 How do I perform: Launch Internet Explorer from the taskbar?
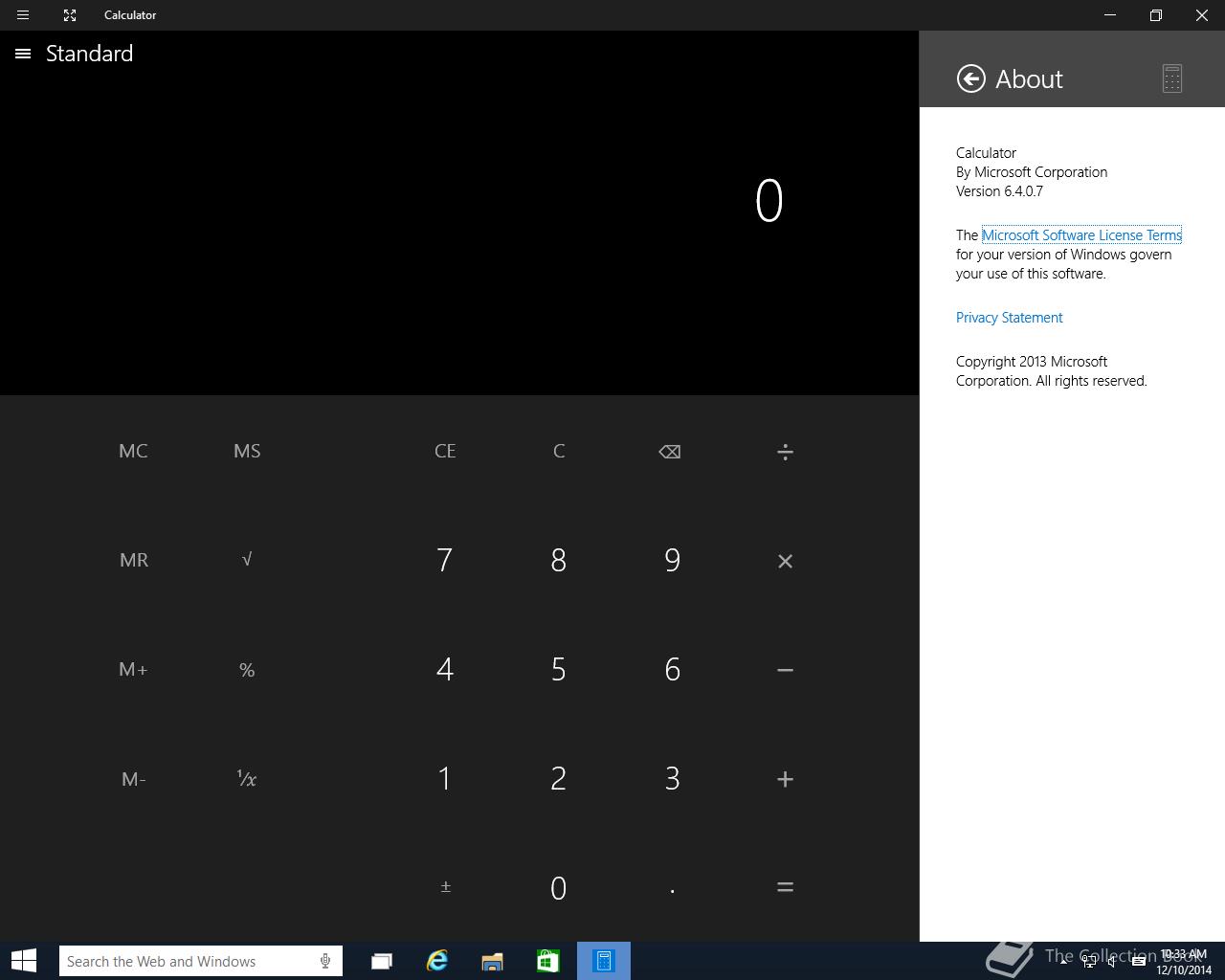click(436, 961)
